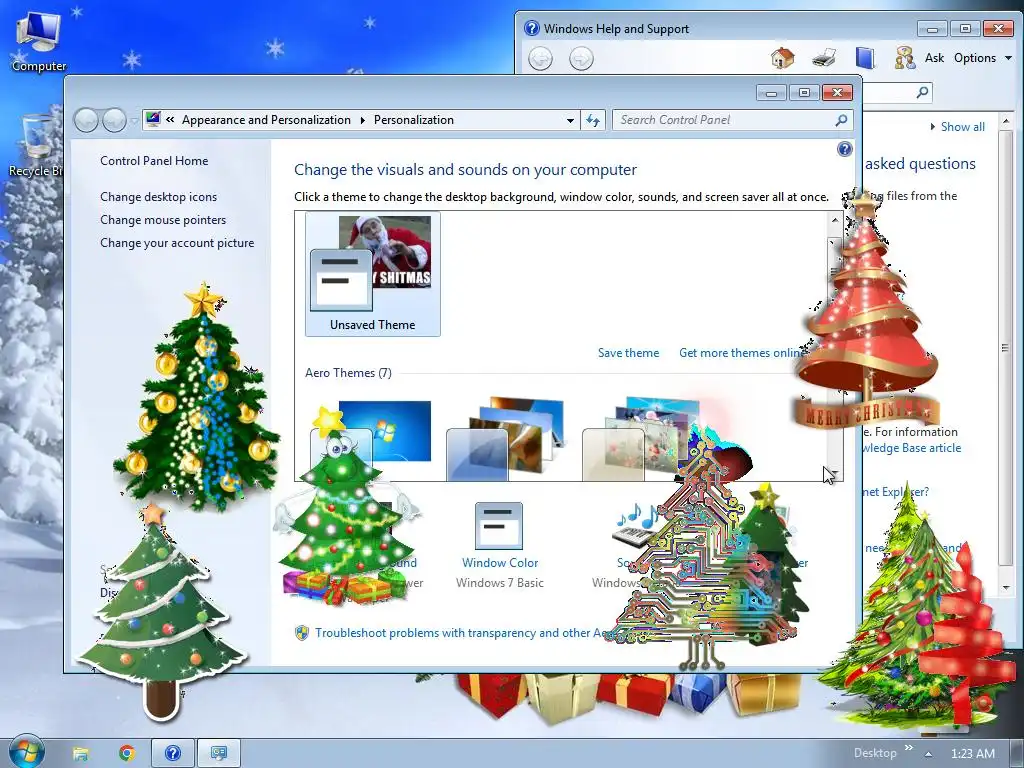Expand the Desktop toolbar chevron on taskbar
This screenshot has height=768, width=1024.
click(x=908, y=748)
